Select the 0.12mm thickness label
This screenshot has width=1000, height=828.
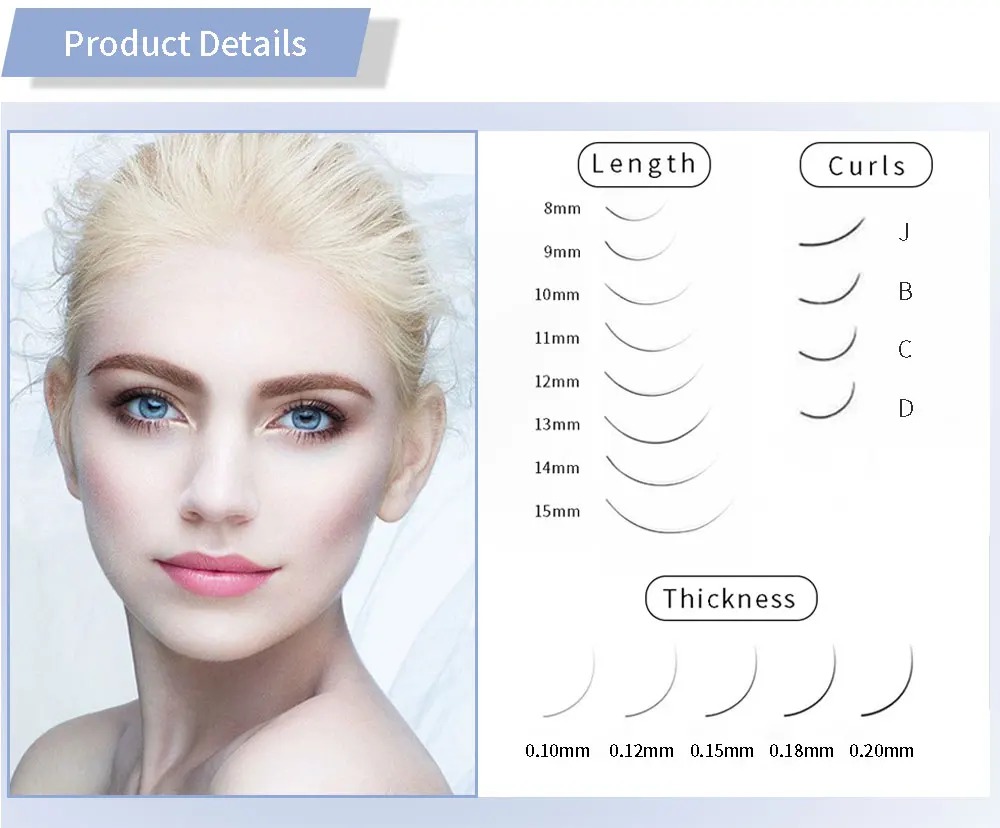pos(642,751)
